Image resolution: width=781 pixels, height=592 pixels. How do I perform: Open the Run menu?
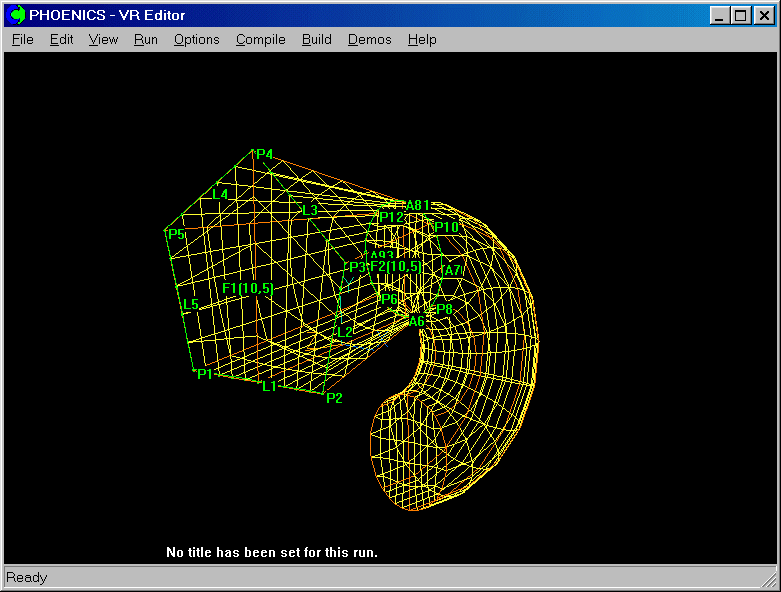(145, 40)
